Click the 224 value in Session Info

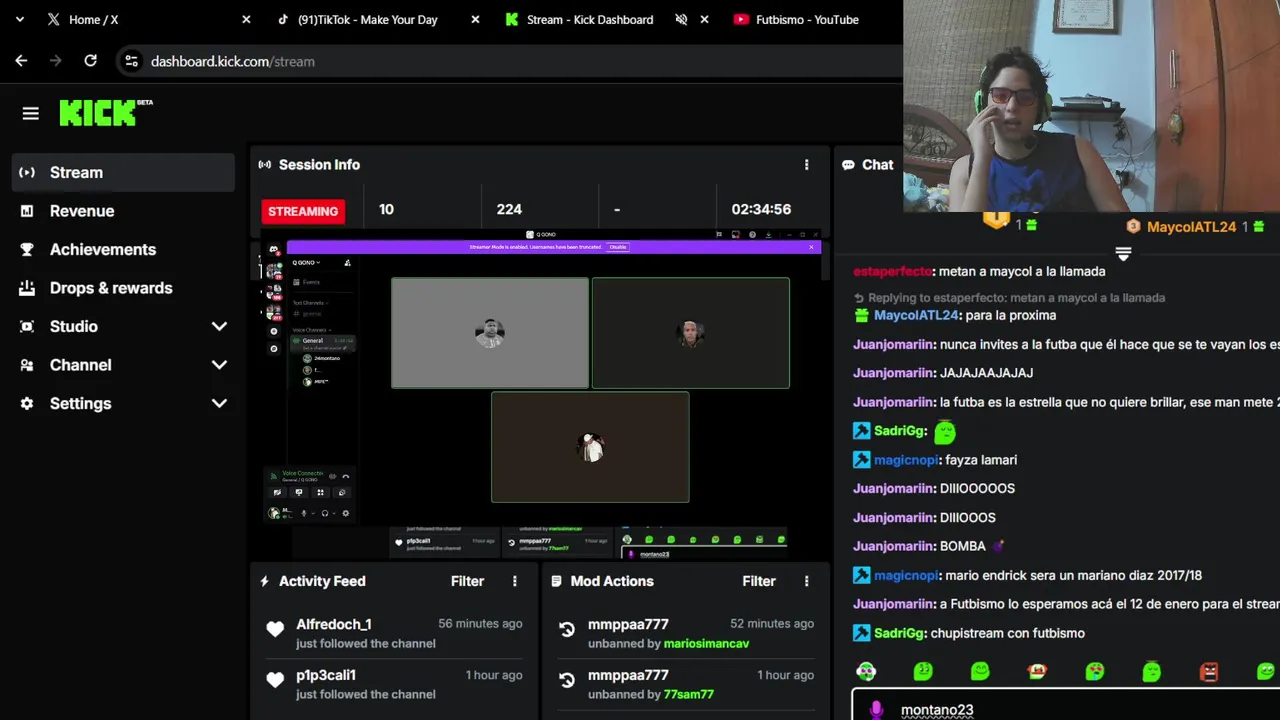[x=509, y=209]
